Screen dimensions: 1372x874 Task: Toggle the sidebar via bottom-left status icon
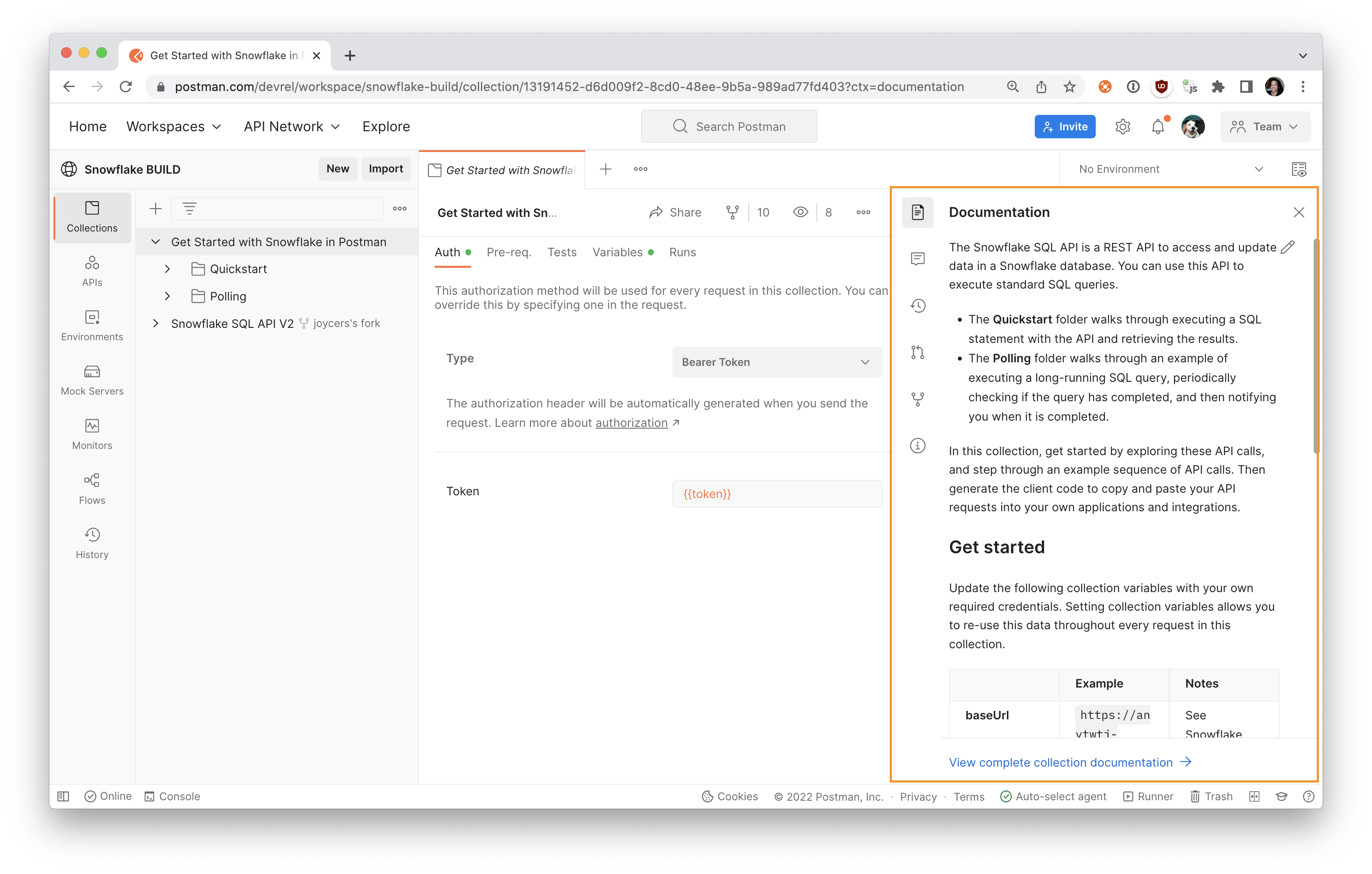63,796
